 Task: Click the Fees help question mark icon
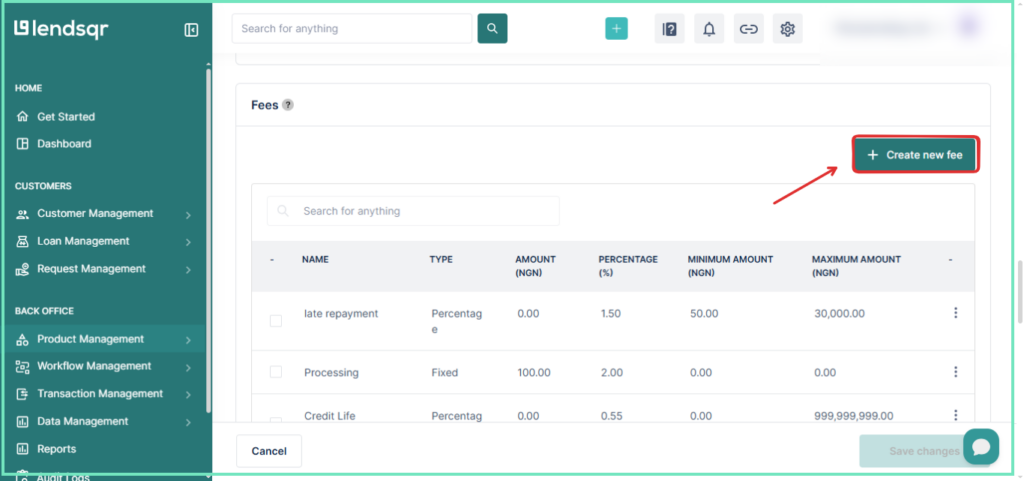[288, 105]
